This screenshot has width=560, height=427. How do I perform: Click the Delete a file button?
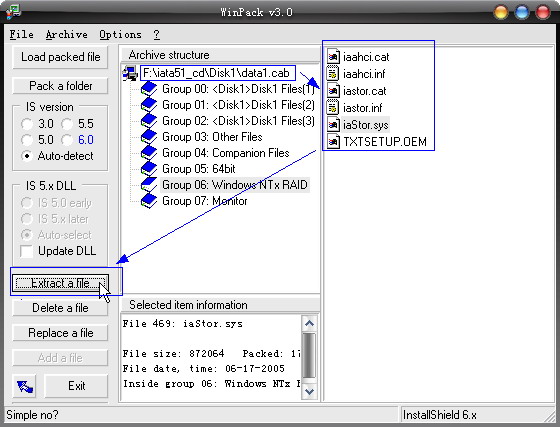(60, 308)
